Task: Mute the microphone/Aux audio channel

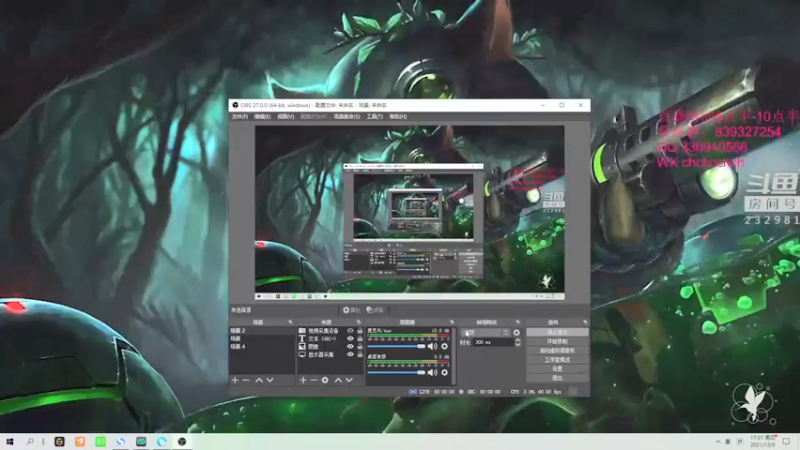Action: (432, 346)
